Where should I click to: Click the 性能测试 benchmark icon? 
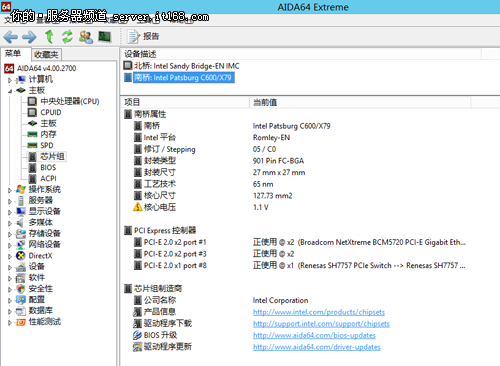[x=21, y=322]
